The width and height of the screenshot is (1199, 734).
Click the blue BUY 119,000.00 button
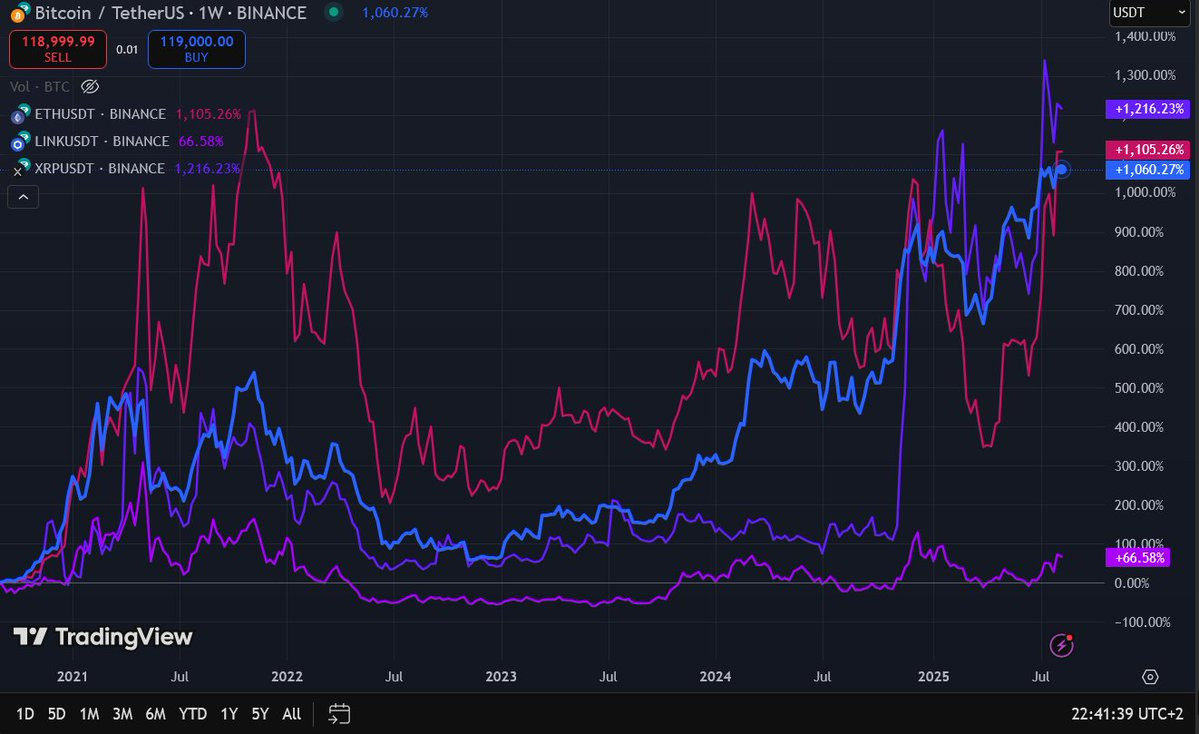click(x=197, y=49)
